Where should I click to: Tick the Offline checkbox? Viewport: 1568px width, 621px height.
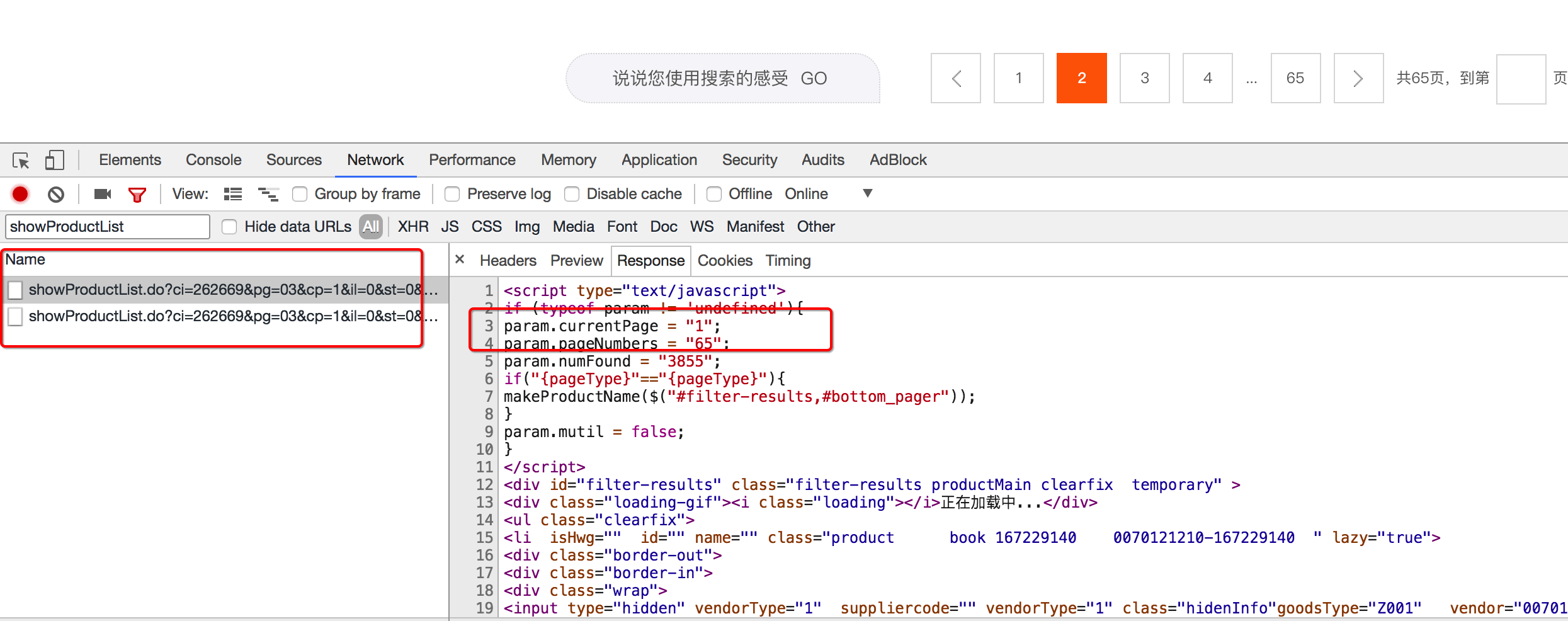tap(713, 194)
